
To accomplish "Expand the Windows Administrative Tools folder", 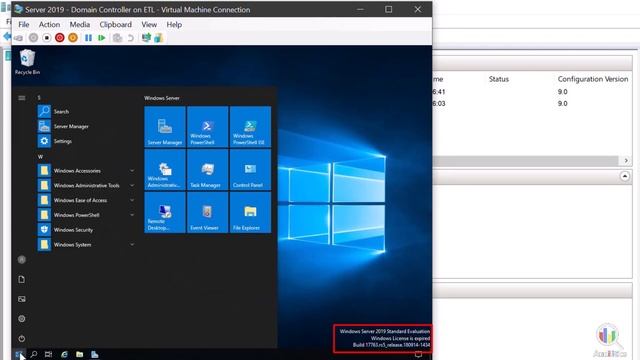I will click(x=86, y=185).
